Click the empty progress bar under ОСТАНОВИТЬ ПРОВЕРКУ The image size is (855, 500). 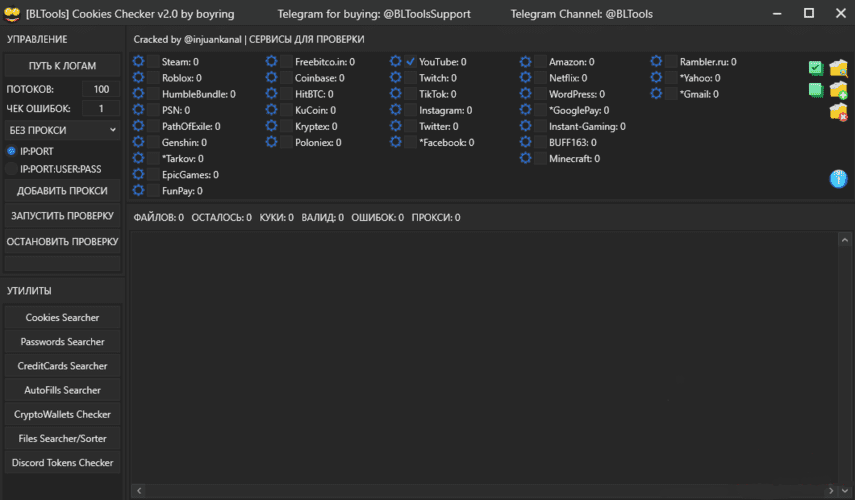(x=62, y=263)
